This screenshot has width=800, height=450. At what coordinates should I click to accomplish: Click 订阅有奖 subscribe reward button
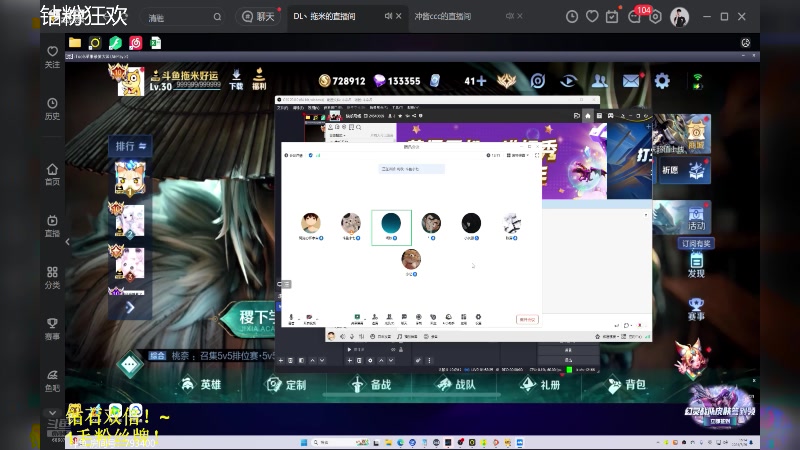click(696, 243)
